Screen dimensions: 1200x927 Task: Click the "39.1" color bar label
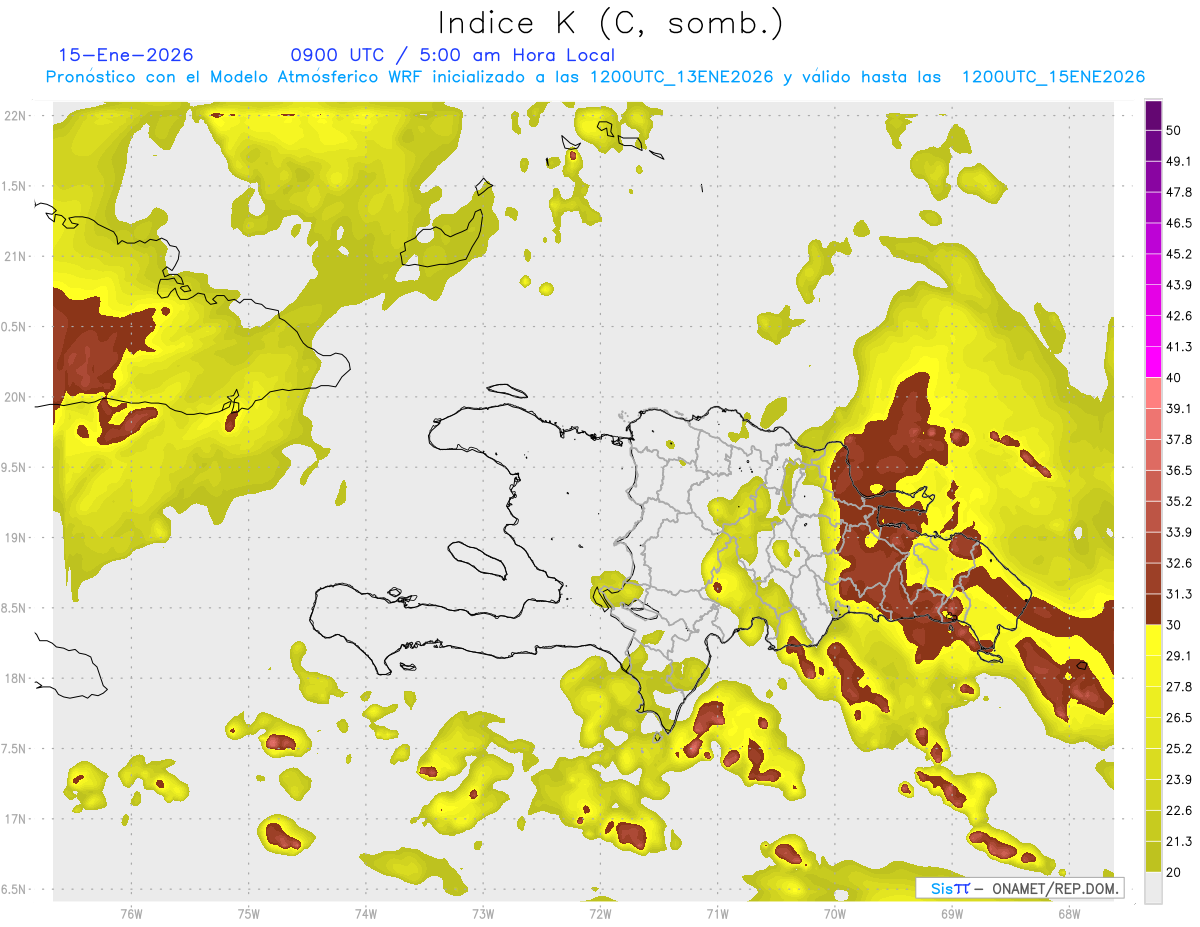pyautogui.click(x=1179, y=409)
